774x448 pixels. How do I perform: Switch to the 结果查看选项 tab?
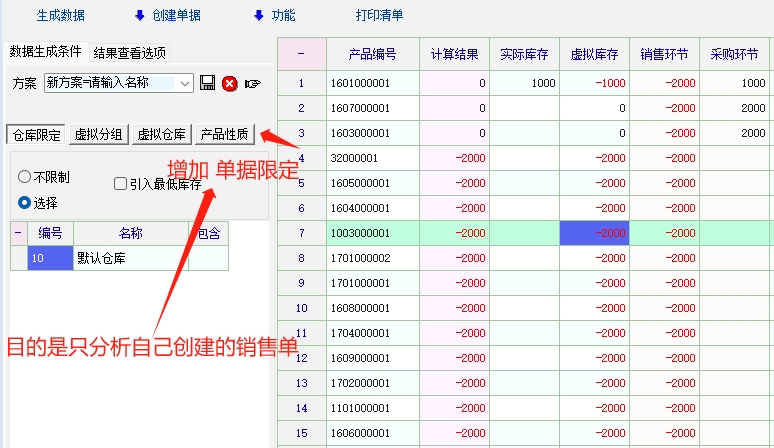(129, 53)
